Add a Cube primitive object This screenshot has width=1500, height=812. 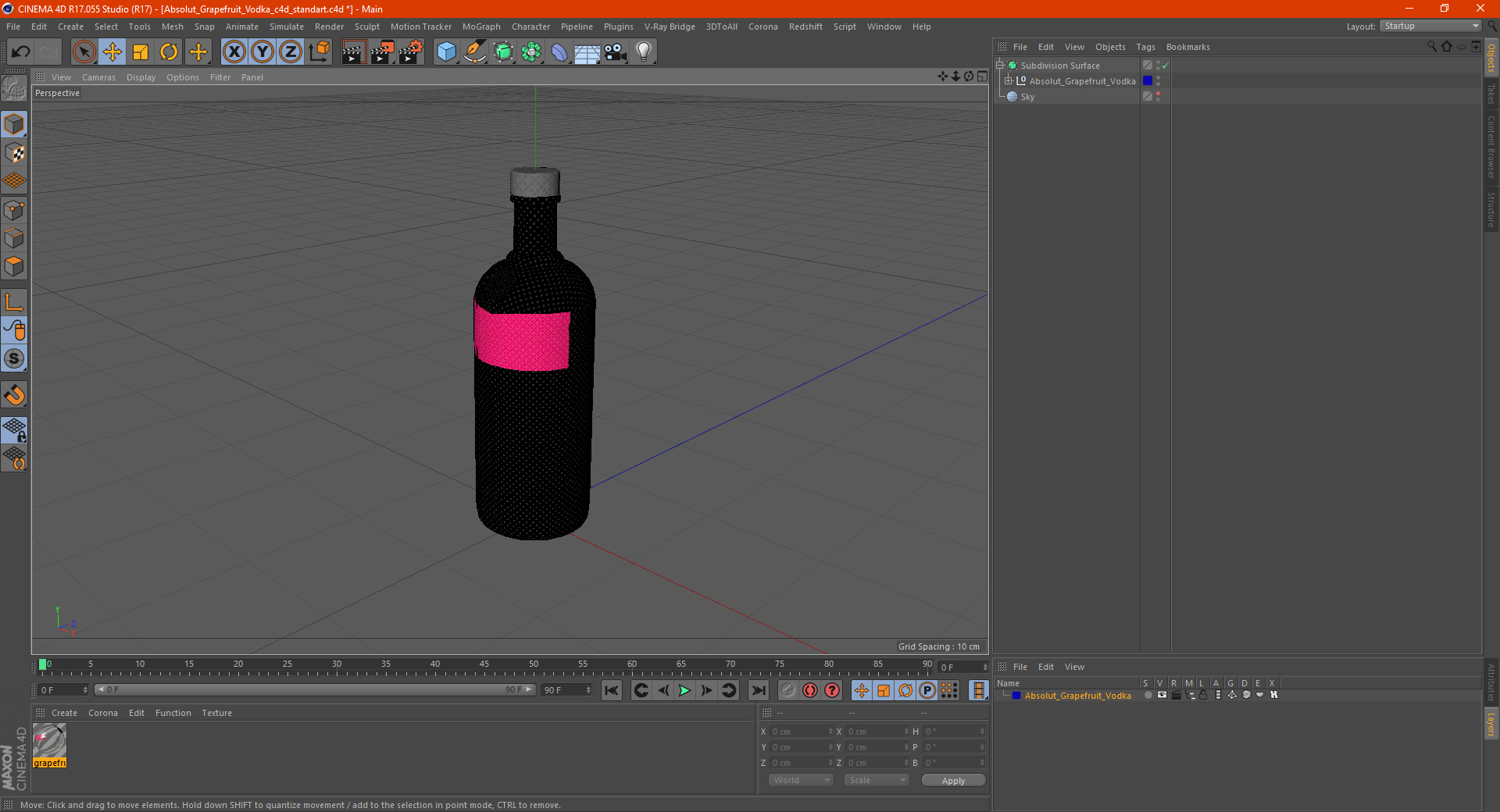pyautogui.click(x=446, y=52)
